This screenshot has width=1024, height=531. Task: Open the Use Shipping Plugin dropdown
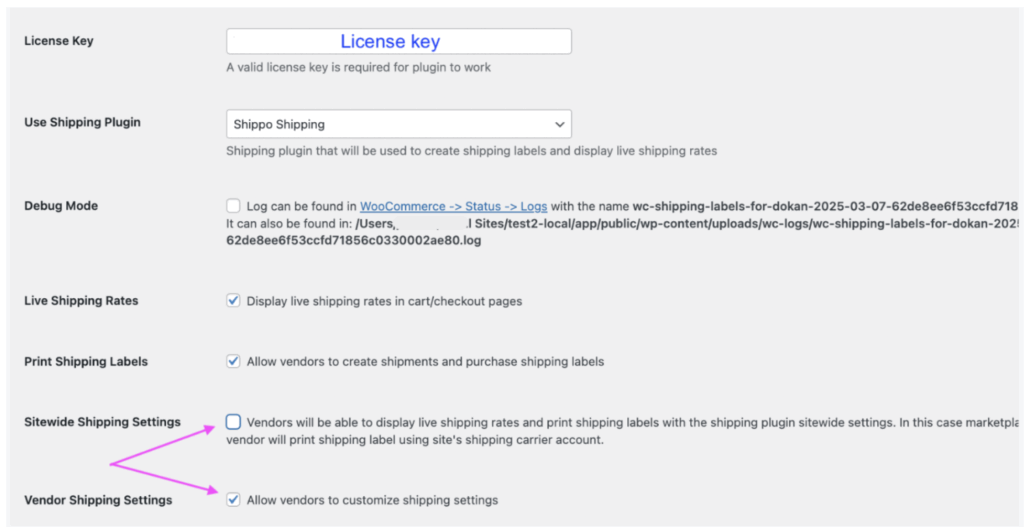[398, 124]
